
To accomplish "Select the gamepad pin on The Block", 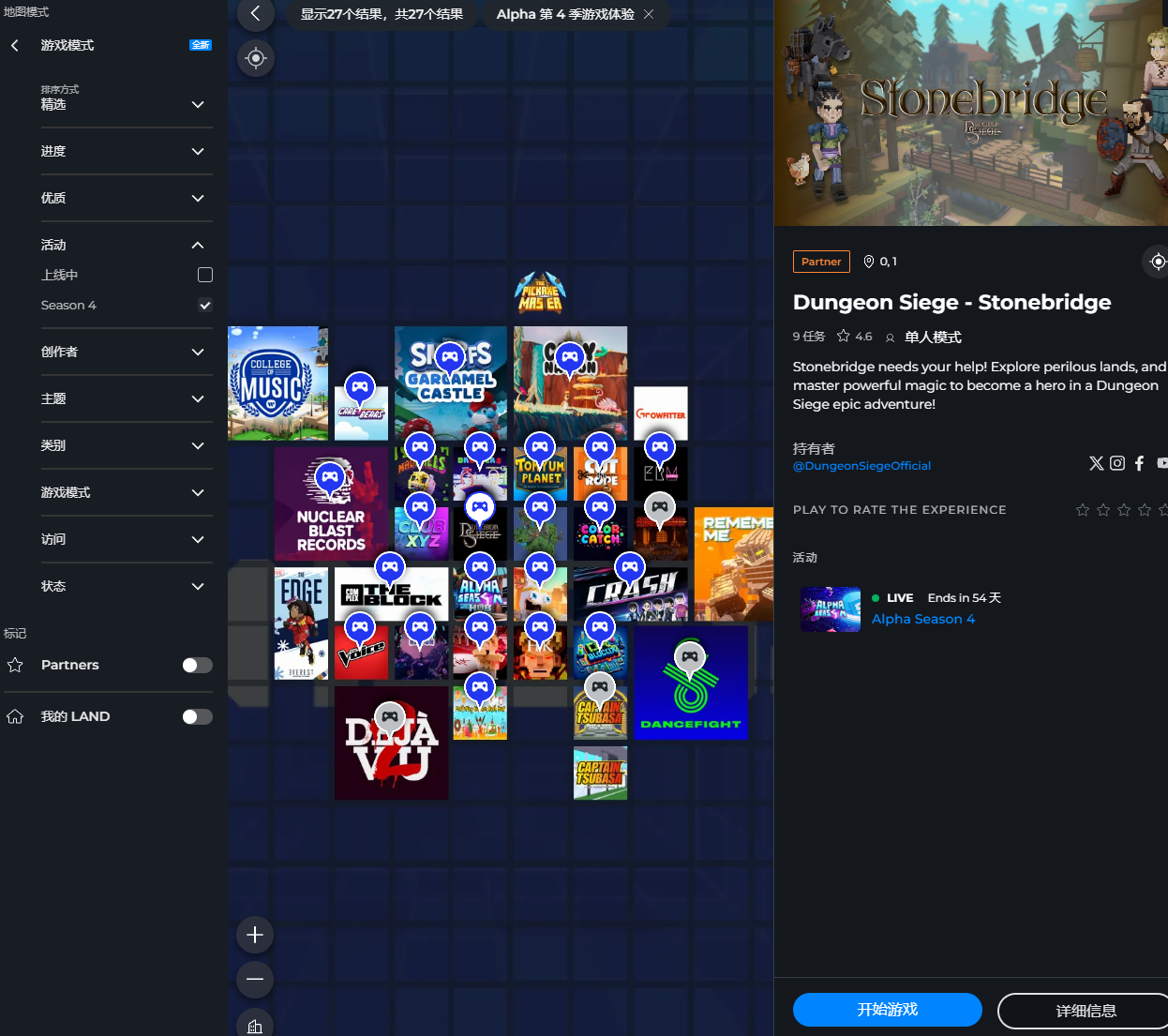I will point(390,570).
